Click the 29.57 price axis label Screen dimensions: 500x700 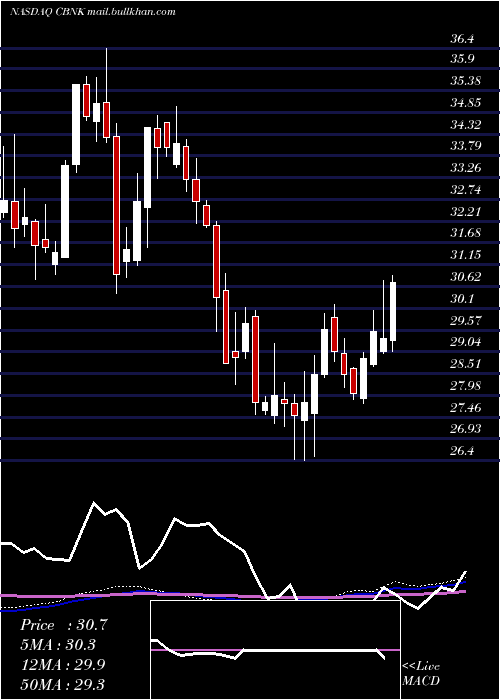pyautogui.click(x=465, y=320)
